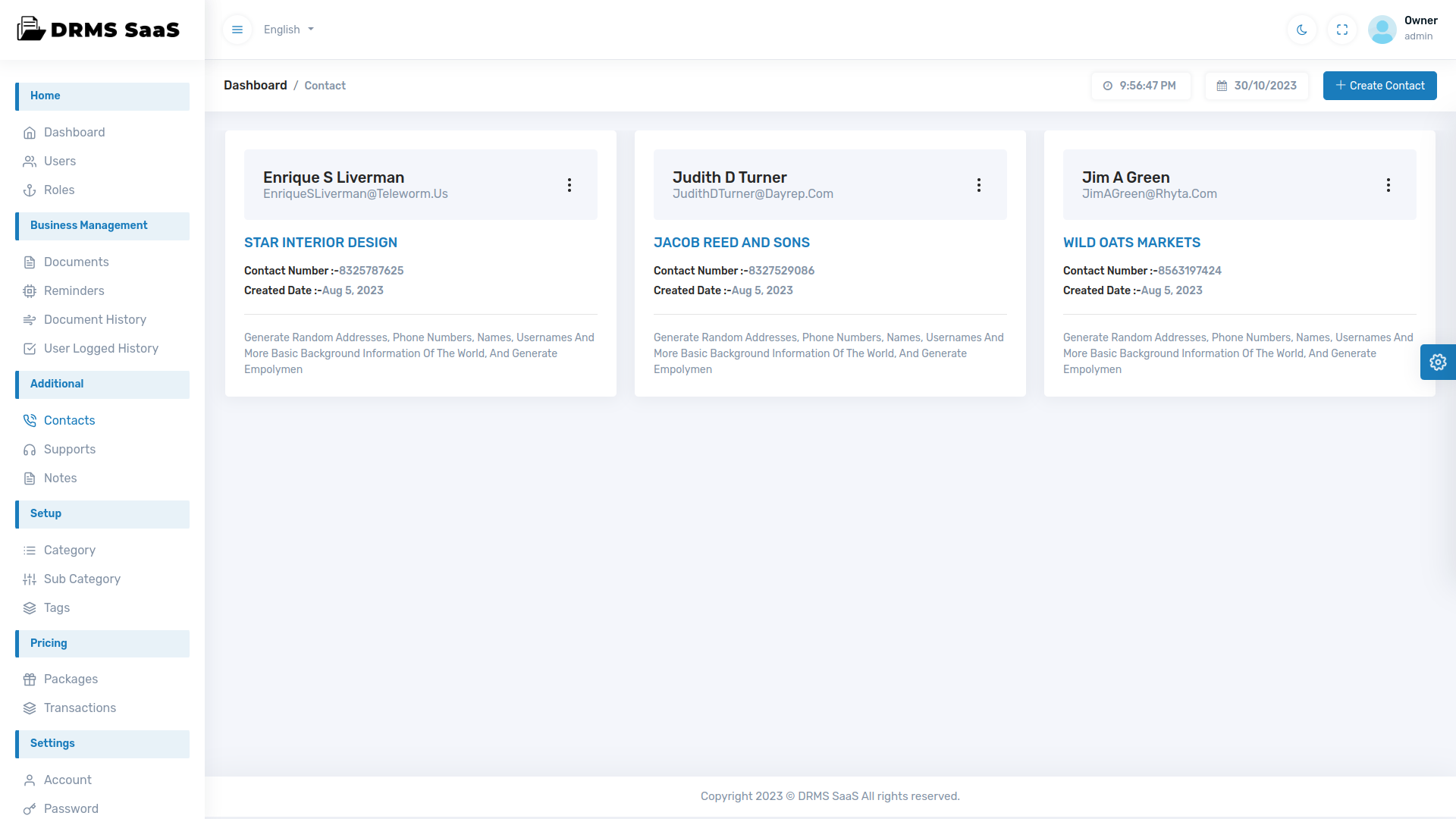This screenshot has width=1456, height=819.
Task: Open WILD OATS MARKETS company link
Action: coord(1131,242)
